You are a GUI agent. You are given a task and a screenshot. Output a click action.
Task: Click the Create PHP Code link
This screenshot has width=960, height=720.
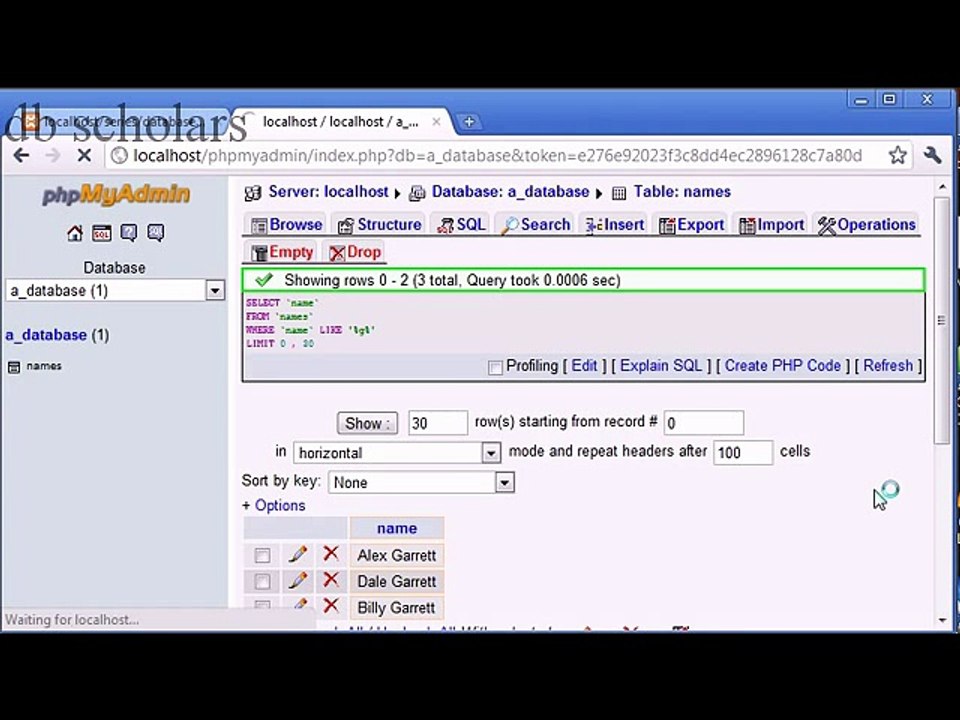tap(782, 366)
